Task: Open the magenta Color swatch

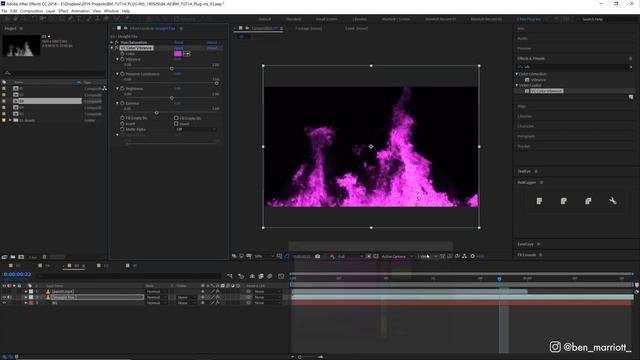Action: [178, 53]
